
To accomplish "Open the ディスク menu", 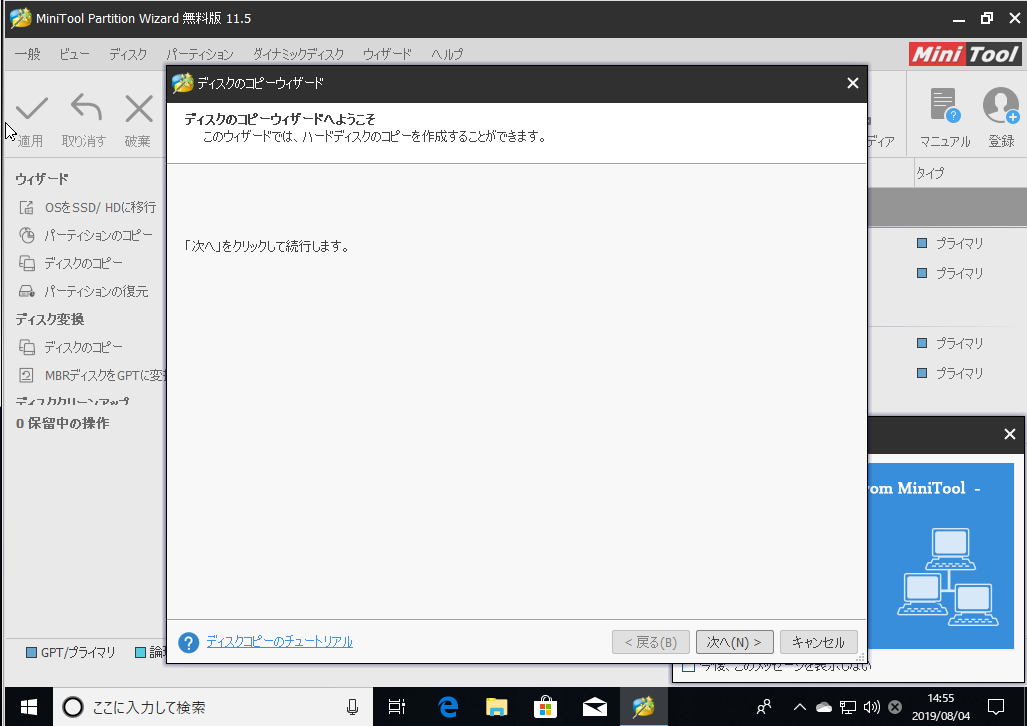I will 128,54.
